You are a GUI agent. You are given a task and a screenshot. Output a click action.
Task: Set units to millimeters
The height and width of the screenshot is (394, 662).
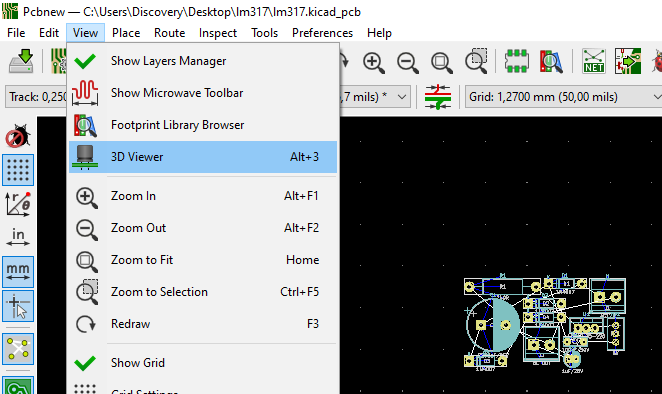point(18,272)
